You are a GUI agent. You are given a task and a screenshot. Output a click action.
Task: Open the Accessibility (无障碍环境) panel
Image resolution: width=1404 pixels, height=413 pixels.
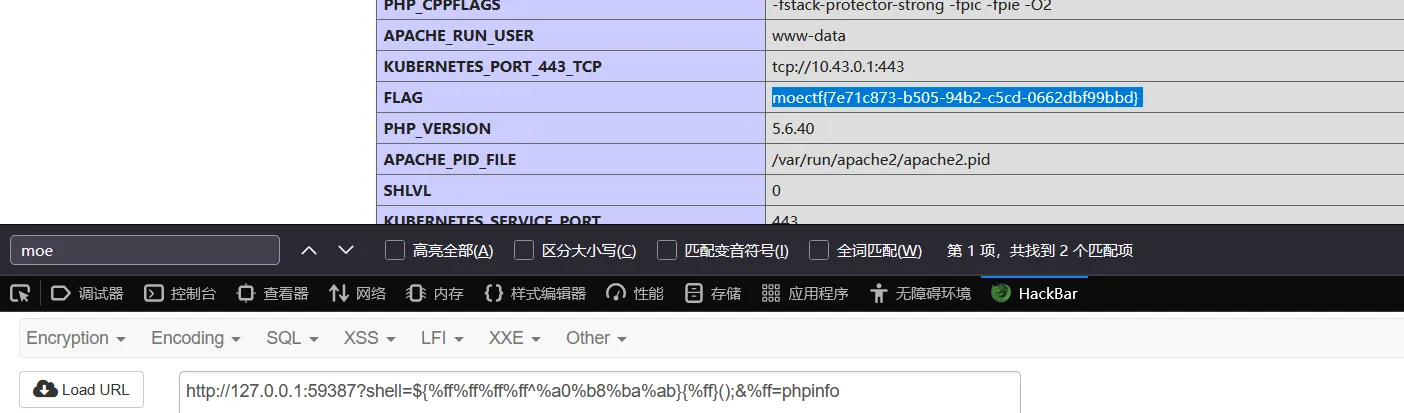[920, 293]
